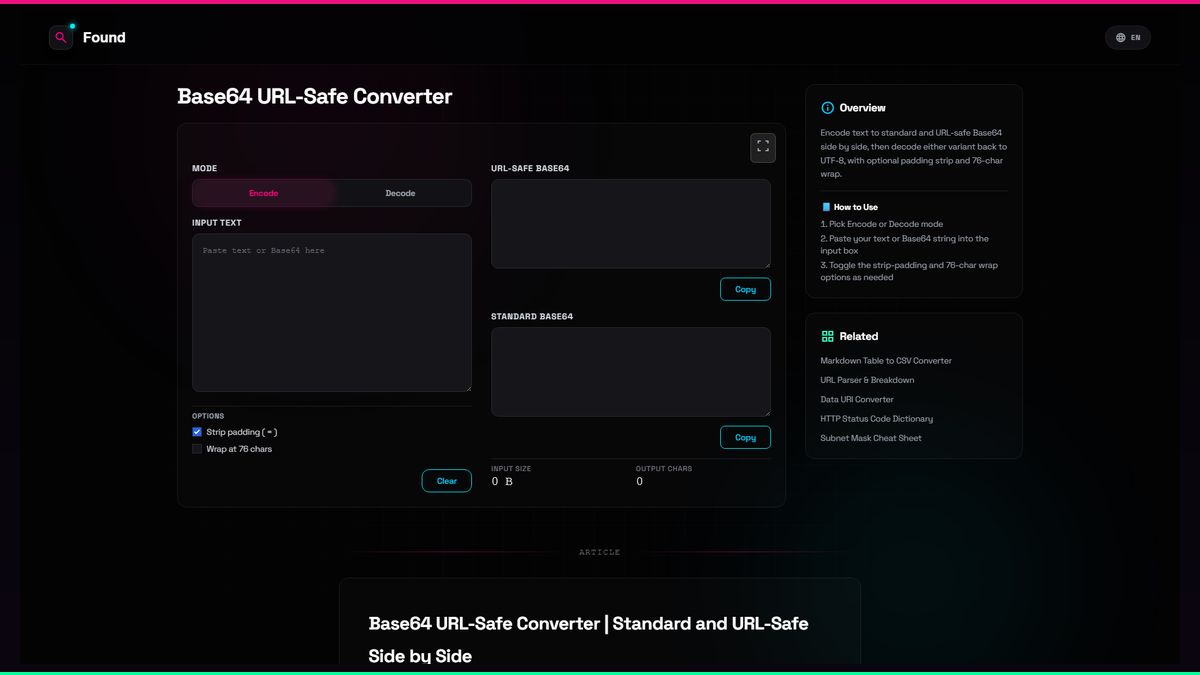Click the Overview info icon
The image size is (1200, 675).
(x=827, y=108)
